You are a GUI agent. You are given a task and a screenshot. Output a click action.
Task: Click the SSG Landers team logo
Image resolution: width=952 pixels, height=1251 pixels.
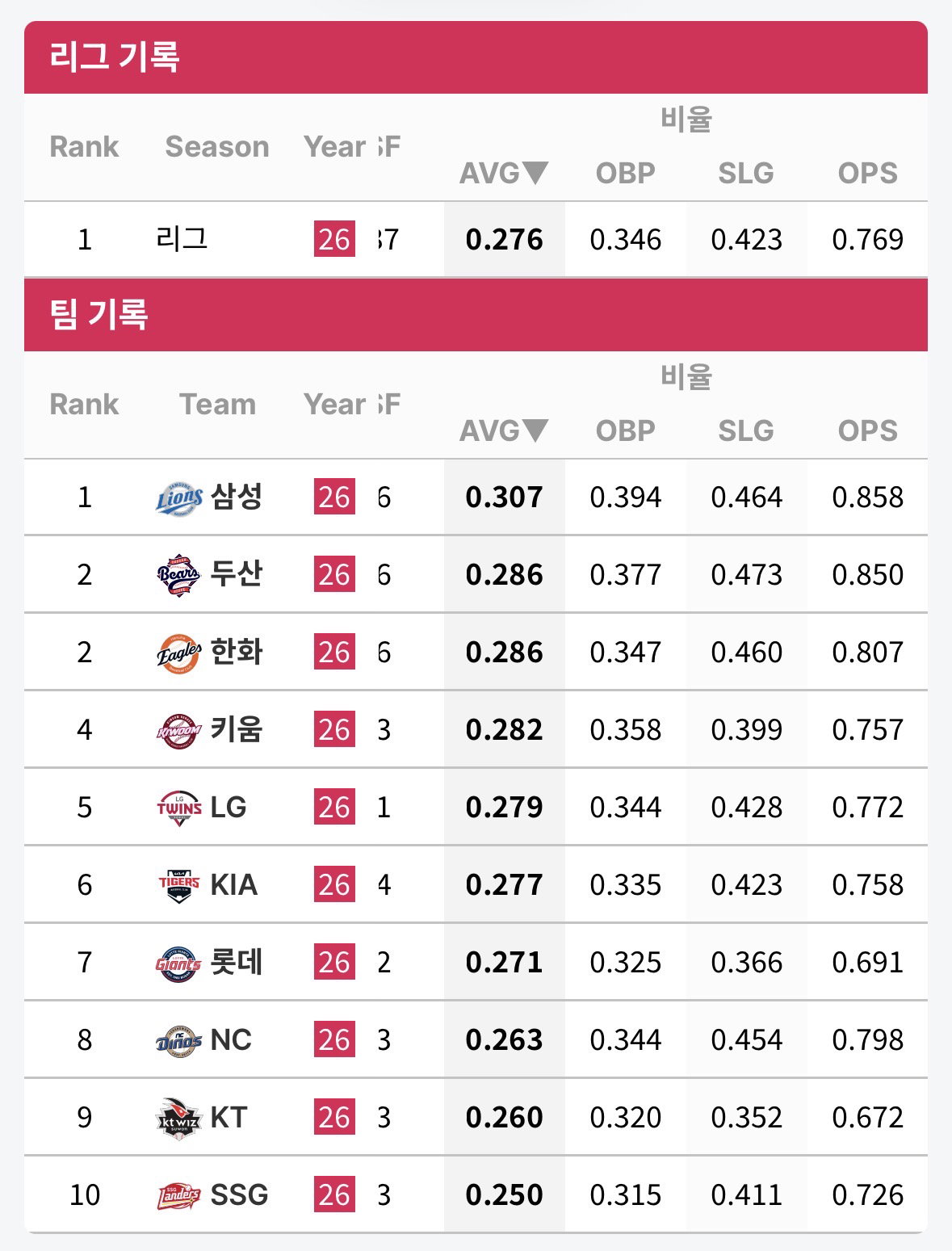coord(179,1195)
